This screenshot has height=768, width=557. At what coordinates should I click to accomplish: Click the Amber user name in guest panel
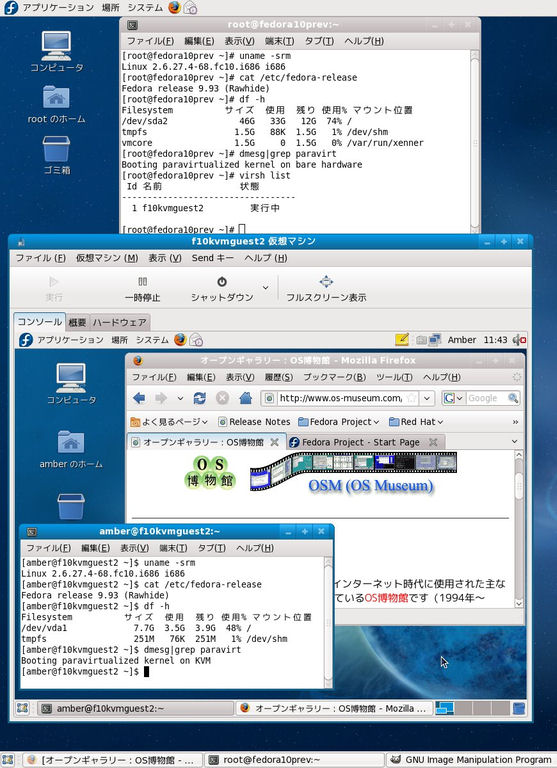461,339
